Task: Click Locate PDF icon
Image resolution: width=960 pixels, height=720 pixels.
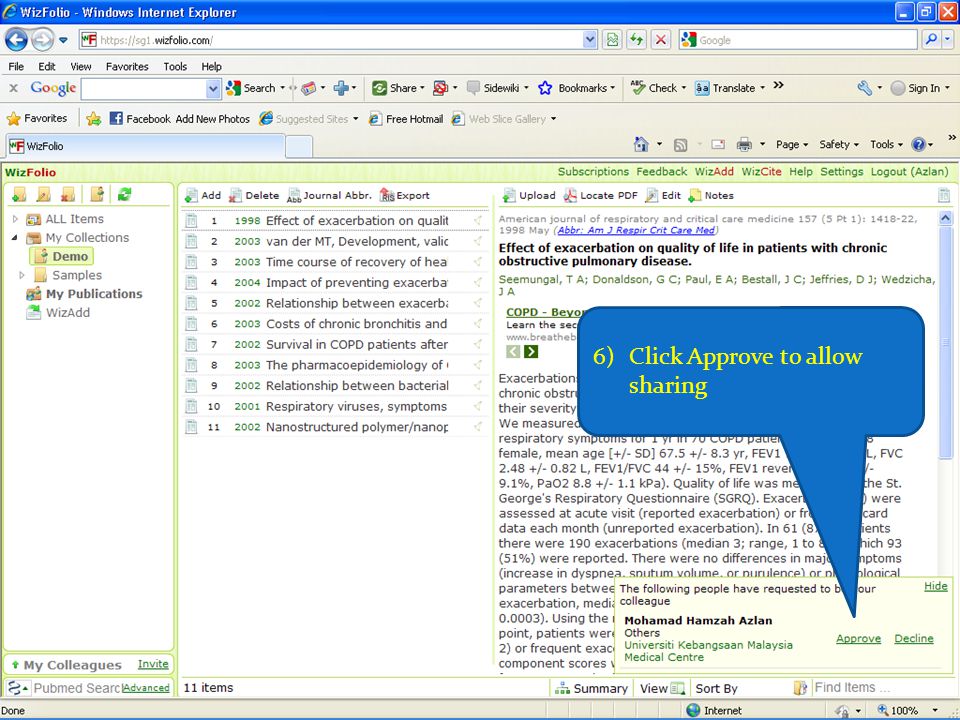Action: pyautogui.click(x=570, y=195)
